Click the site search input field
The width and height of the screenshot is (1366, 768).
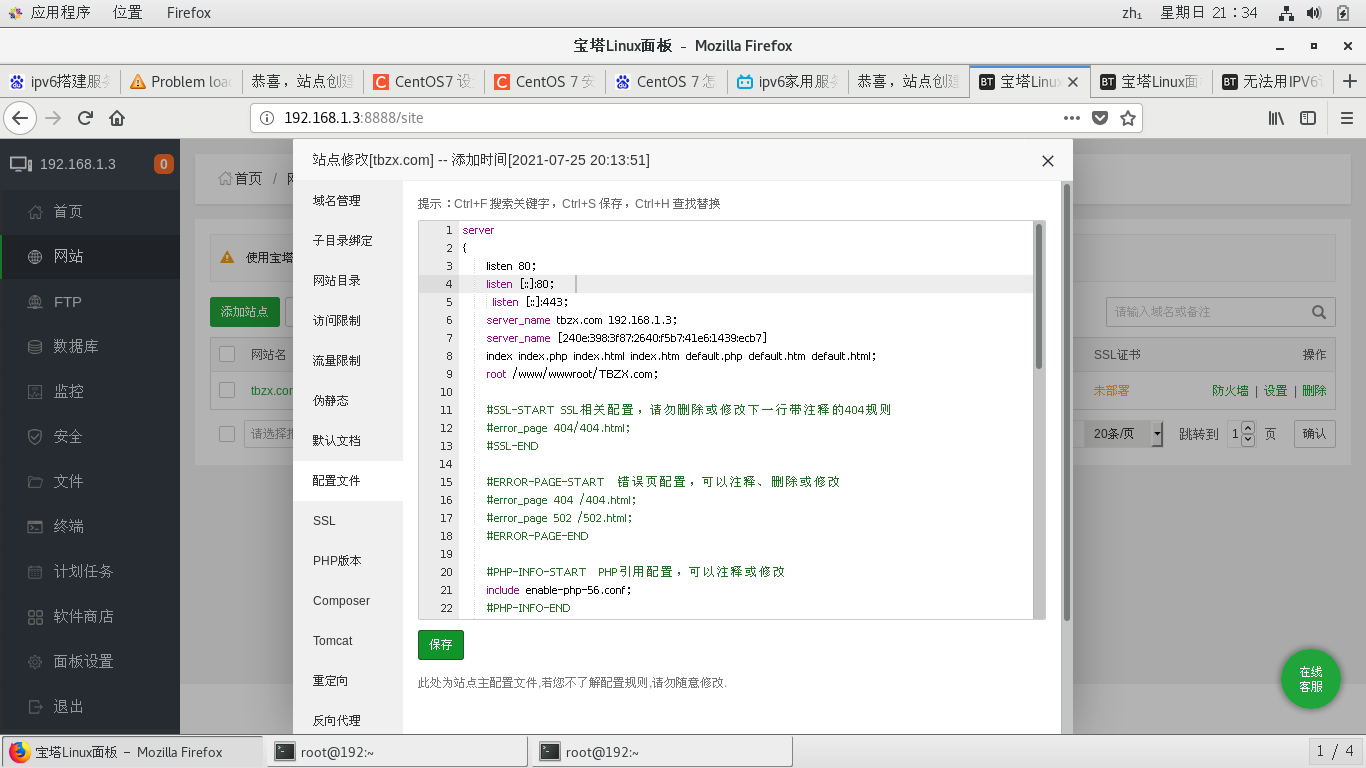(x=1206, y=312)
